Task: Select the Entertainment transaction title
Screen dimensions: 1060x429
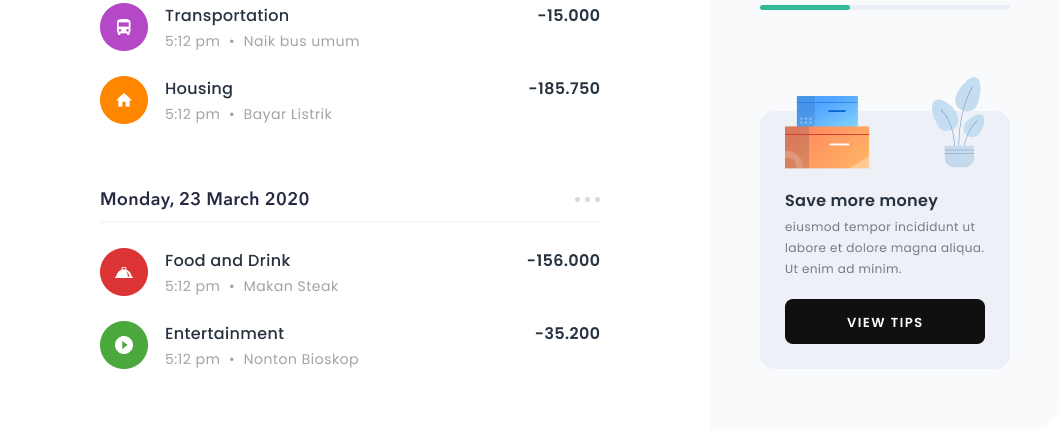Action: coord(225,334)
